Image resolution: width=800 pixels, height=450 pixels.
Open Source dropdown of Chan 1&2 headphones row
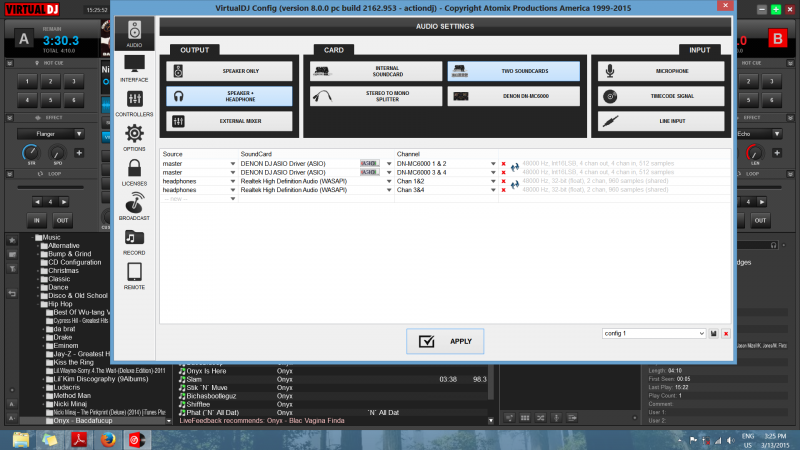(x=233, y=181)
